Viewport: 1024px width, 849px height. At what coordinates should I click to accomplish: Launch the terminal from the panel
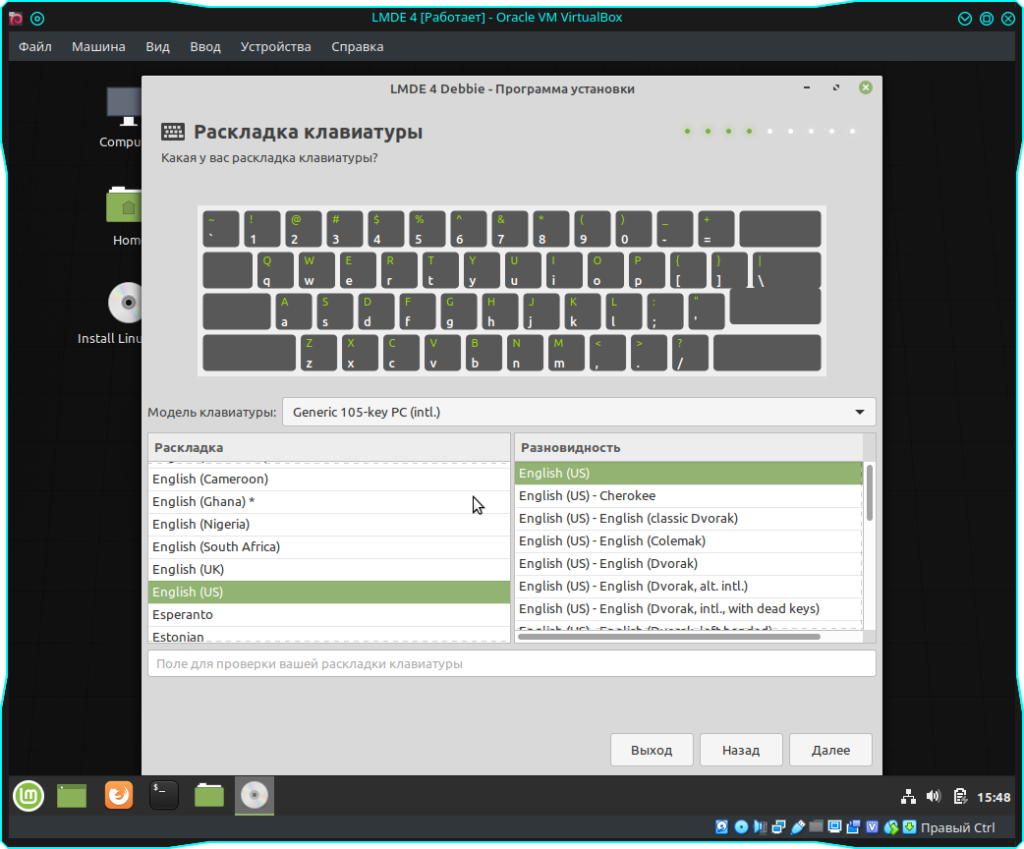pos(164,796)
